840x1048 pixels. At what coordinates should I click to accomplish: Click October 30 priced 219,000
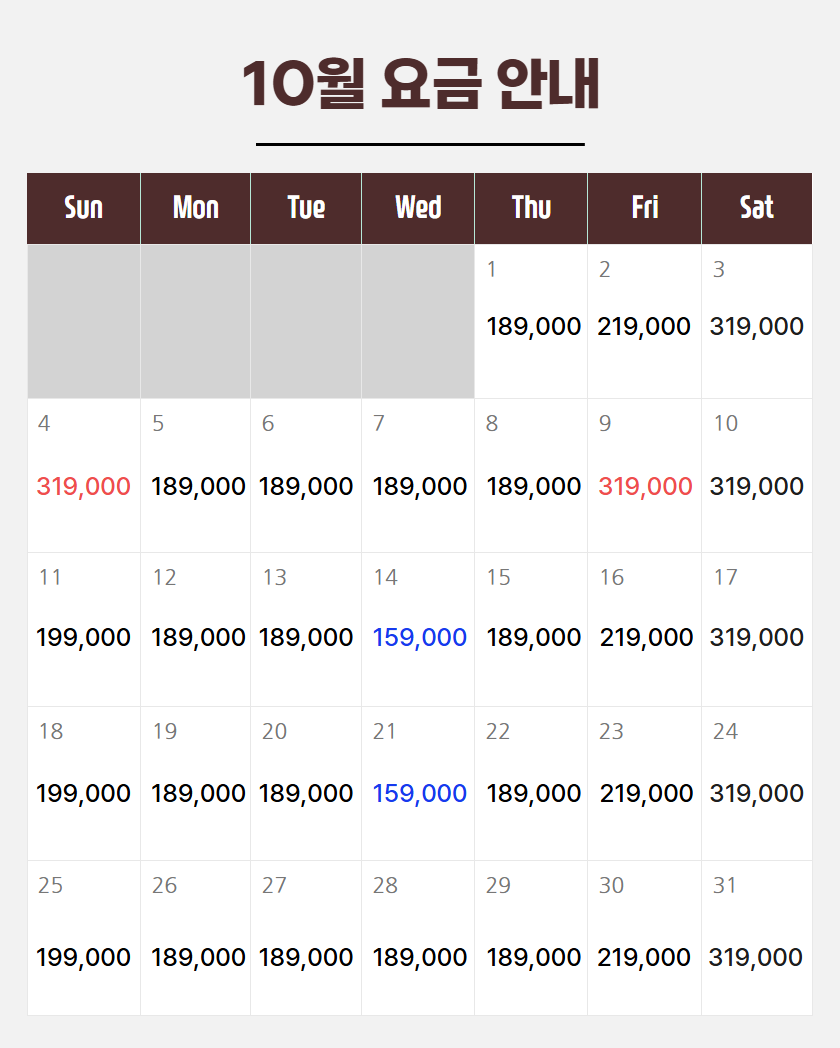(x=644, y=938)
